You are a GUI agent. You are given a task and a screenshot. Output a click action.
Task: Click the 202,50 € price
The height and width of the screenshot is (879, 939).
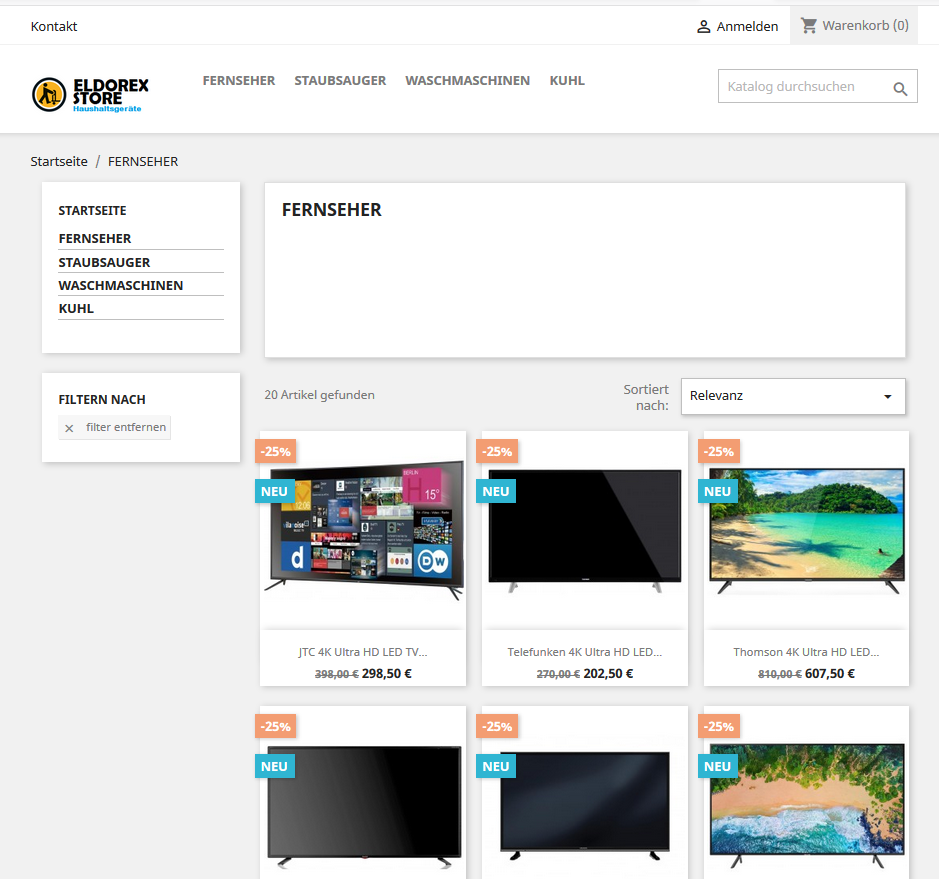pos(608,674)
